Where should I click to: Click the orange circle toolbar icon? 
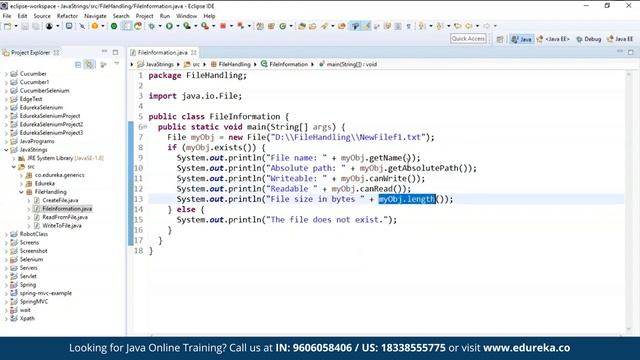[x=95, y=26]
